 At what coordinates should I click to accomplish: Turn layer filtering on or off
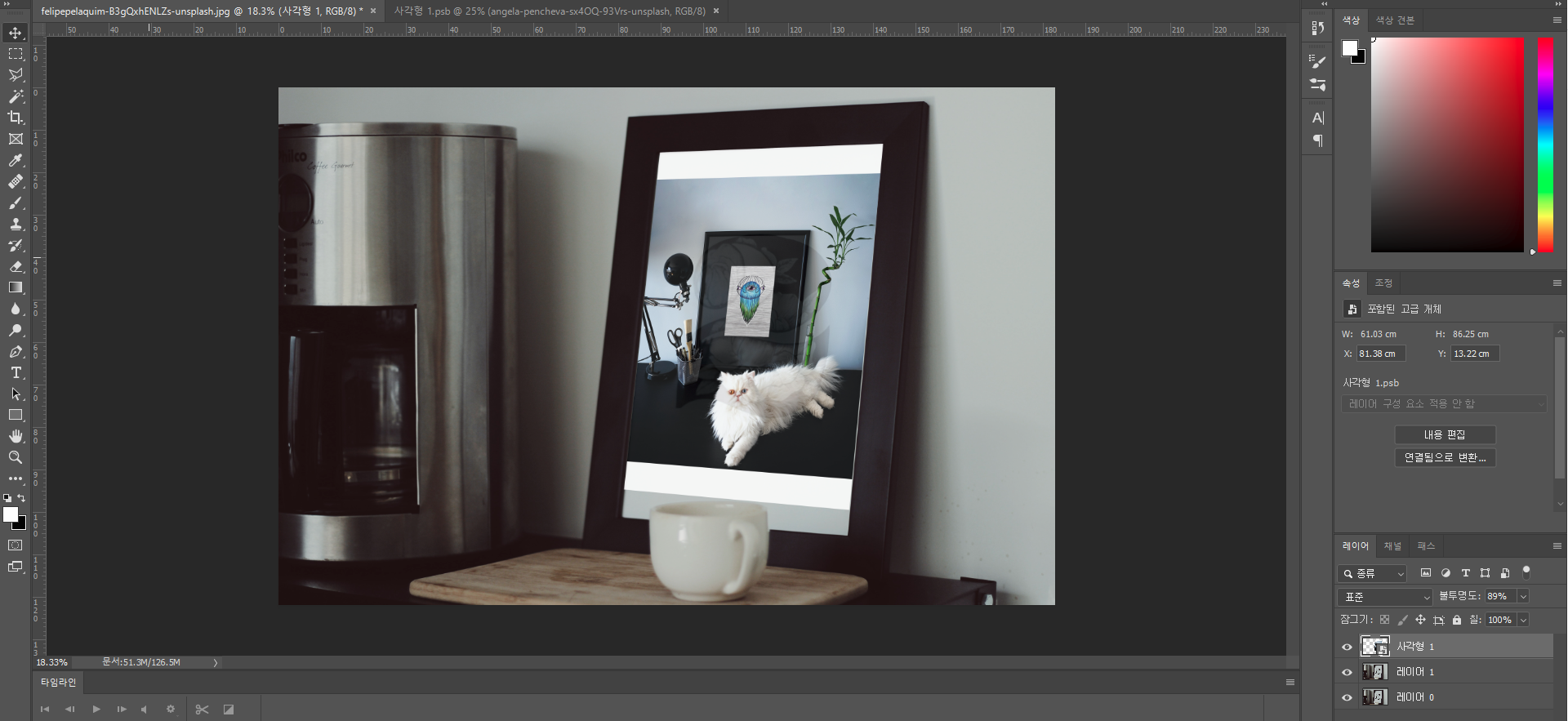pos(1526,572)
